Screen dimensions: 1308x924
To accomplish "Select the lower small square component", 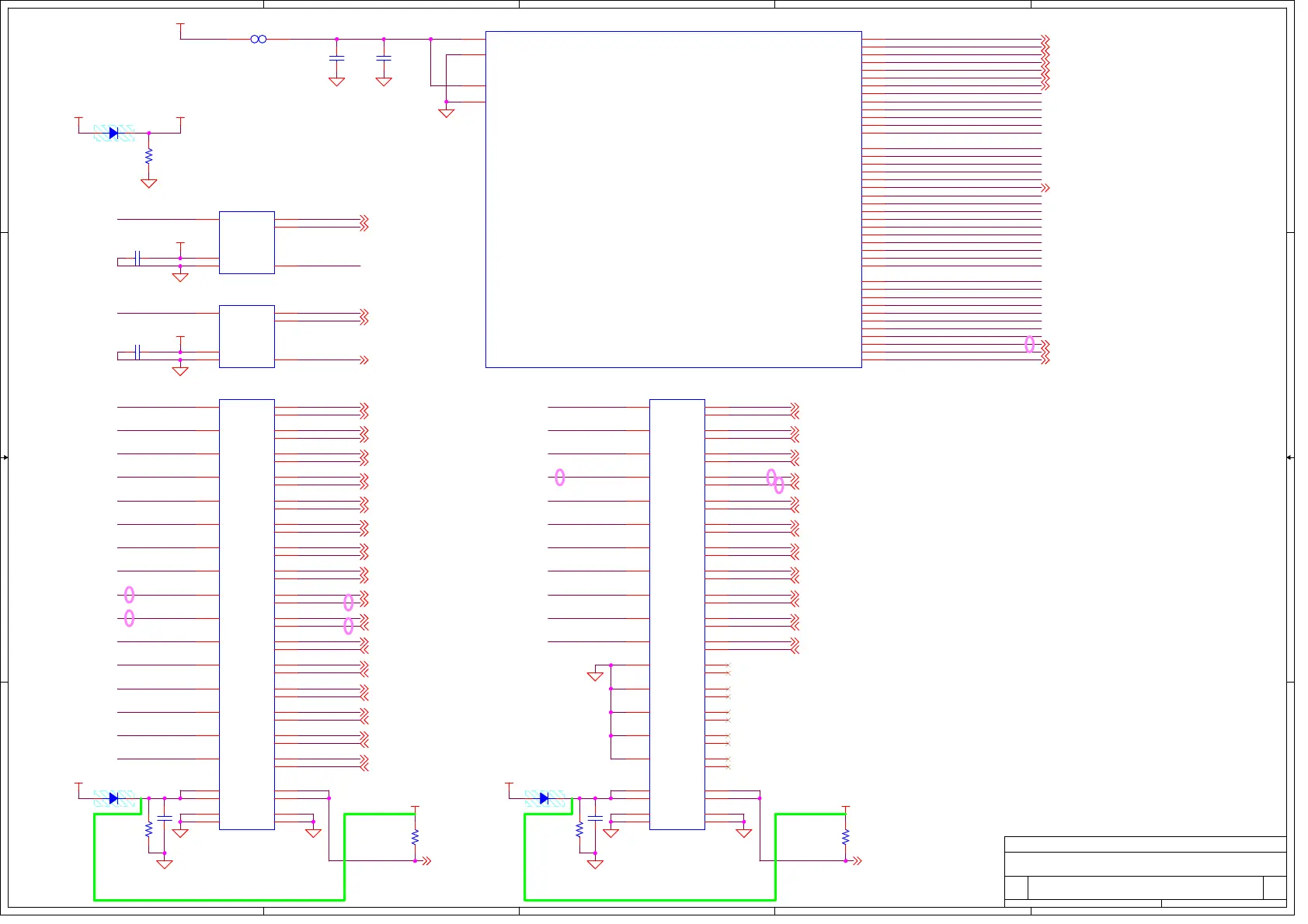I will (x=247, y=336).
